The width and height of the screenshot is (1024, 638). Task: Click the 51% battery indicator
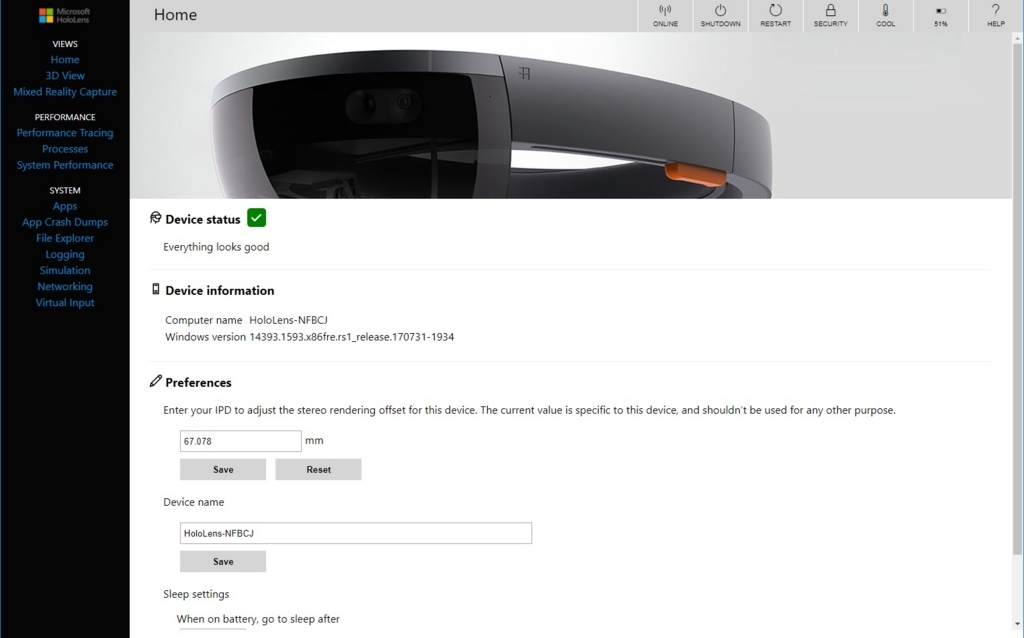click(x=940, y=16)
